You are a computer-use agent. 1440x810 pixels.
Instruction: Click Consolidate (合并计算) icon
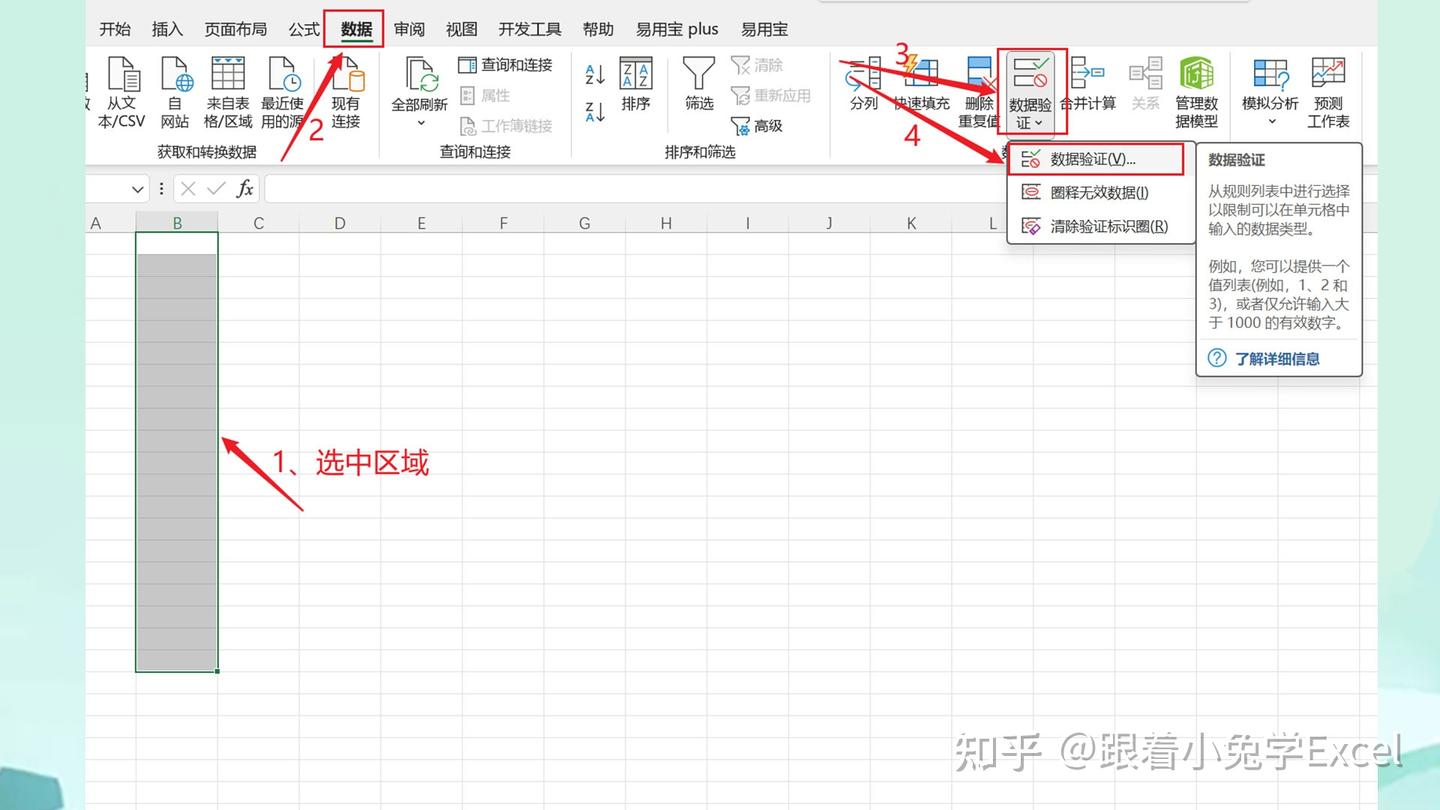tap(1087, 75)
